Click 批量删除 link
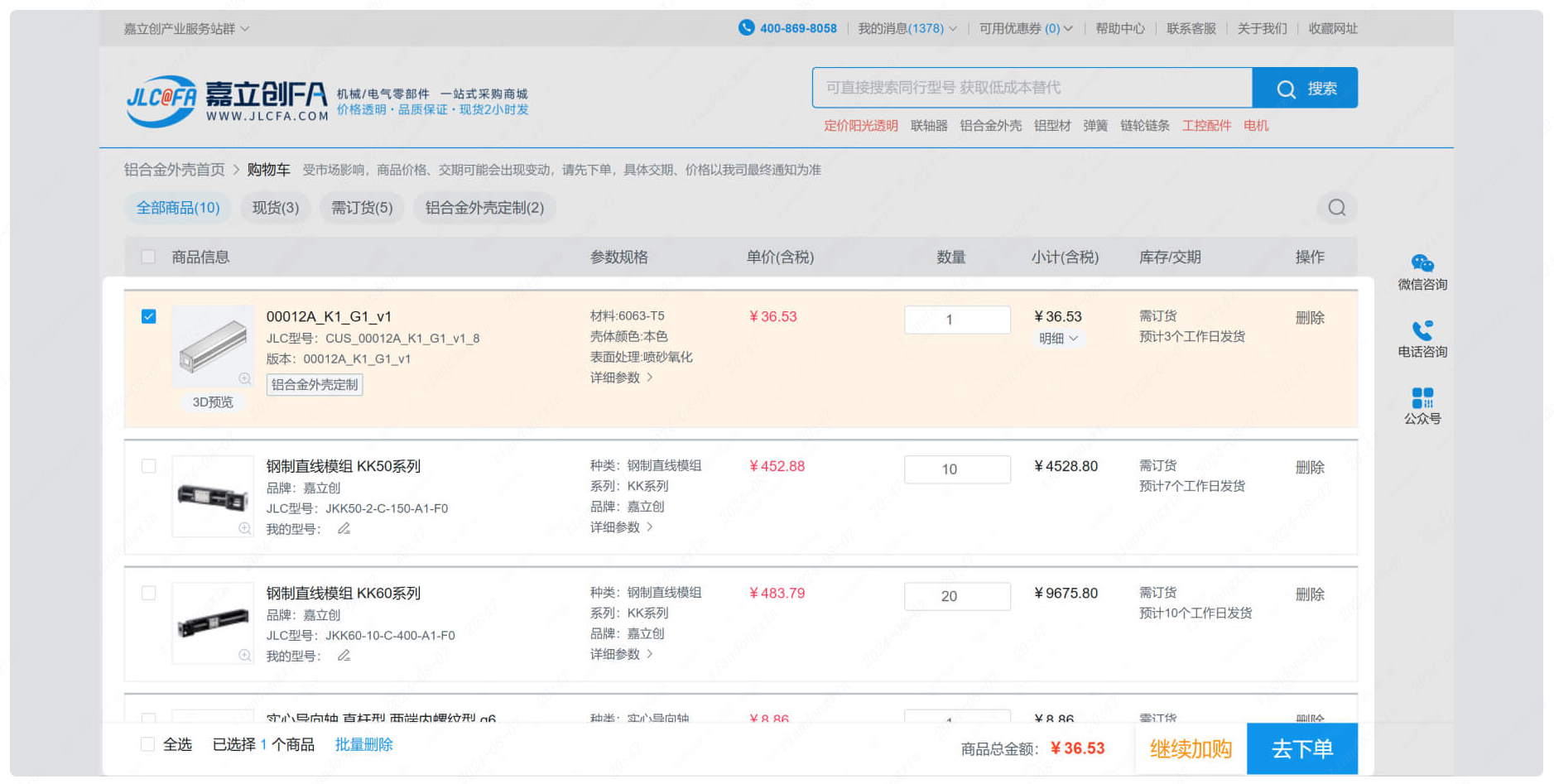The width and height of the screenshot is (1554, 784). [x=363, y=744]
